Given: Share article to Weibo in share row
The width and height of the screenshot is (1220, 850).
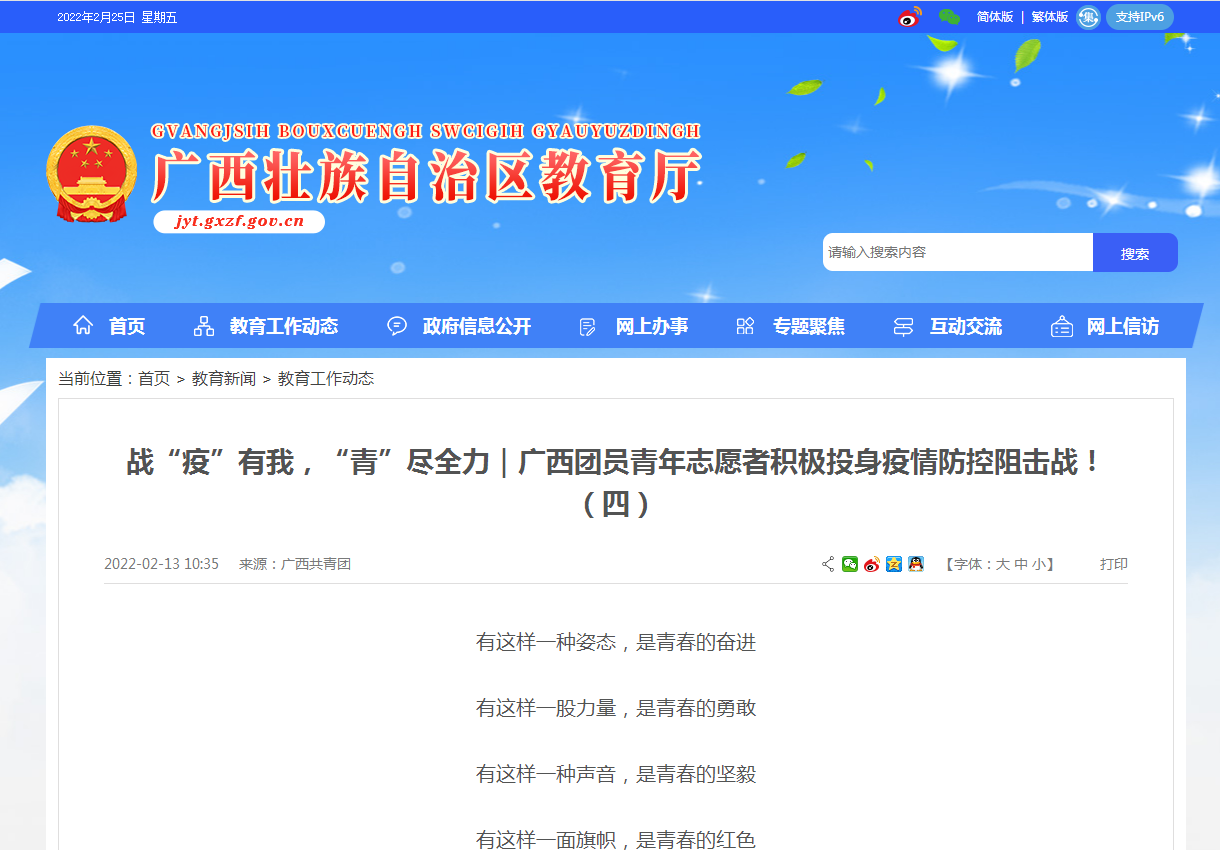Looking at the screenshot, I should click(x=872, y=564).
